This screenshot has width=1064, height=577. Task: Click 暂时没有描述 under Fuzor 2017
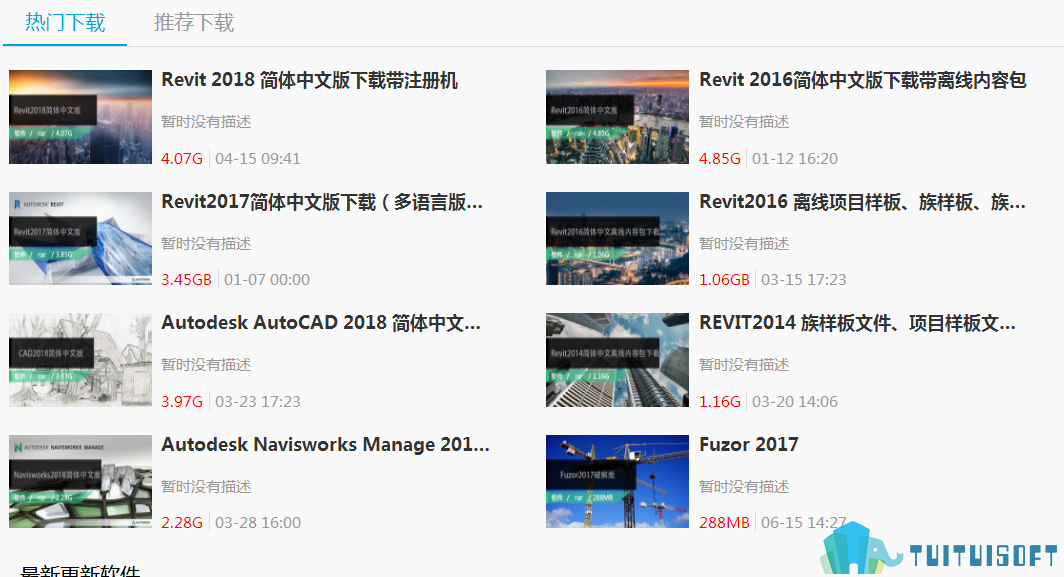click(x=744, y=487)
